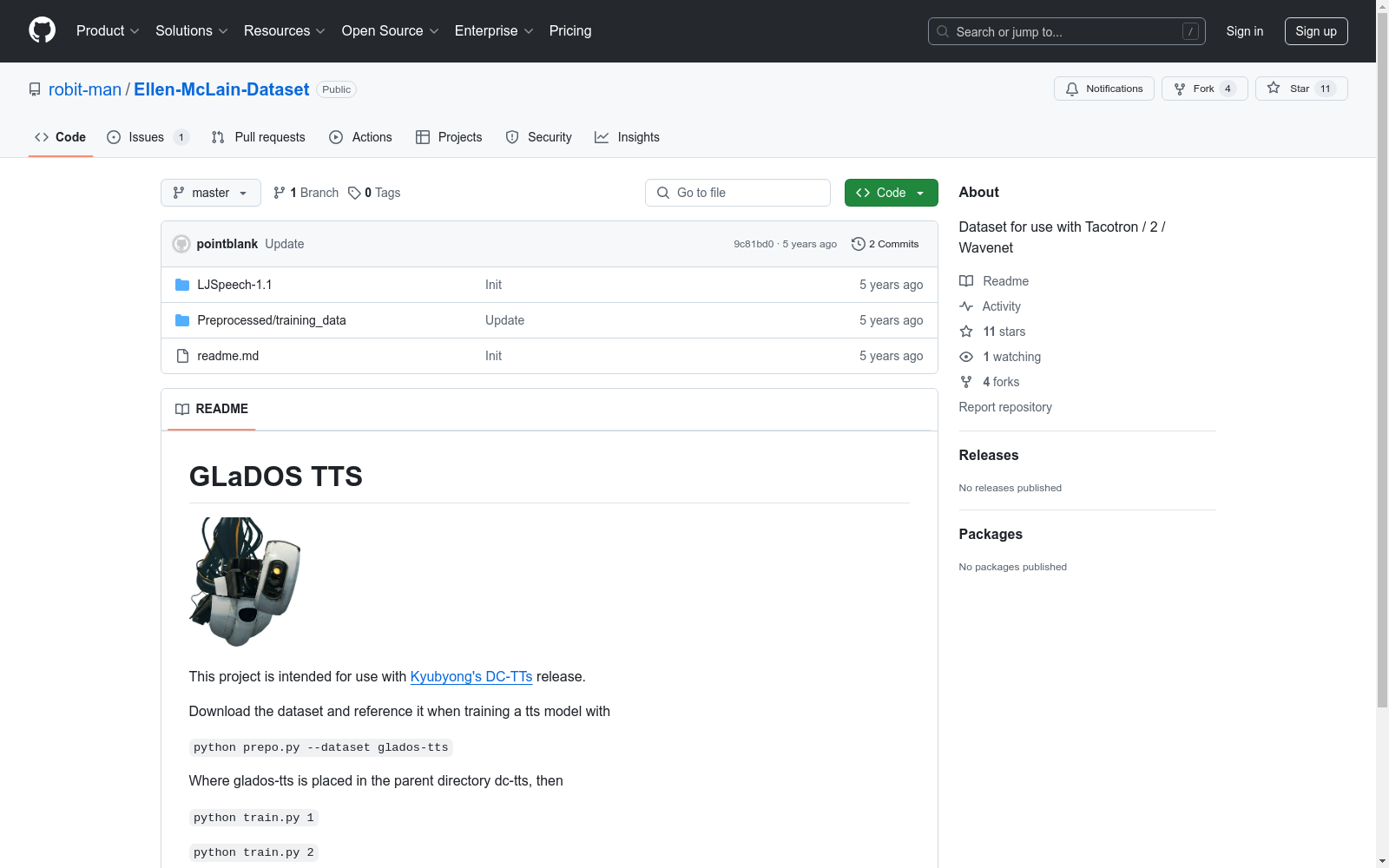Go to the Pricing page
The width and height of the screenshot is (1389, 868).
click(x=570, y=31)
